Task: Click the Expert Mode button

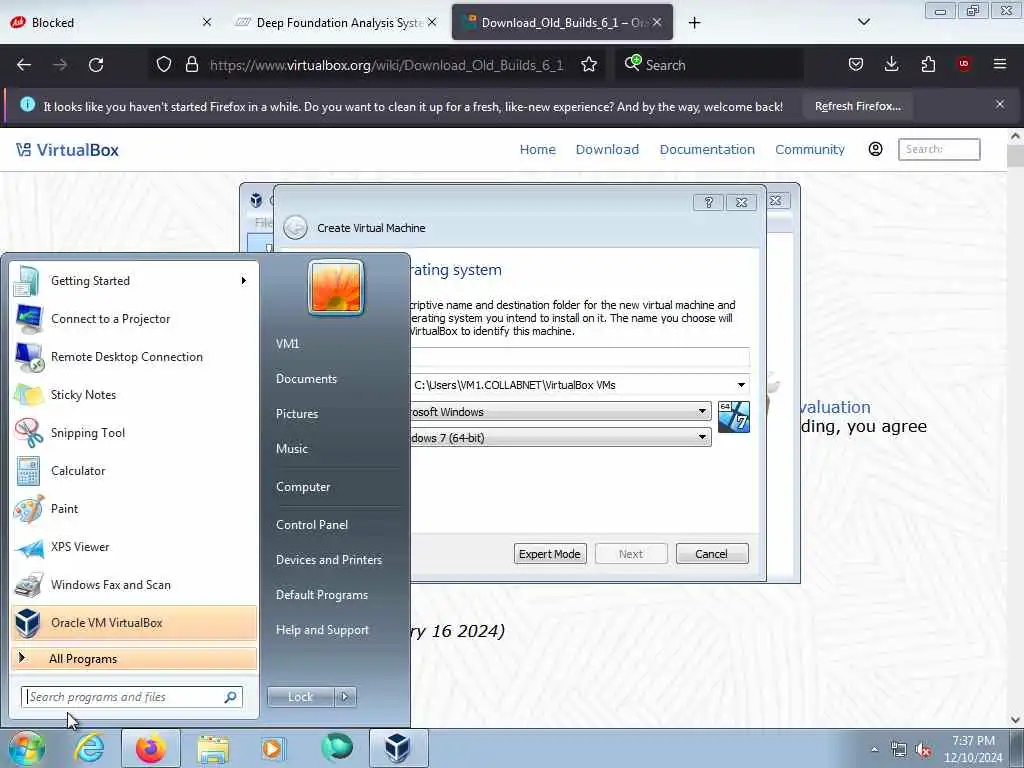Action: click(x=550, y=554)
